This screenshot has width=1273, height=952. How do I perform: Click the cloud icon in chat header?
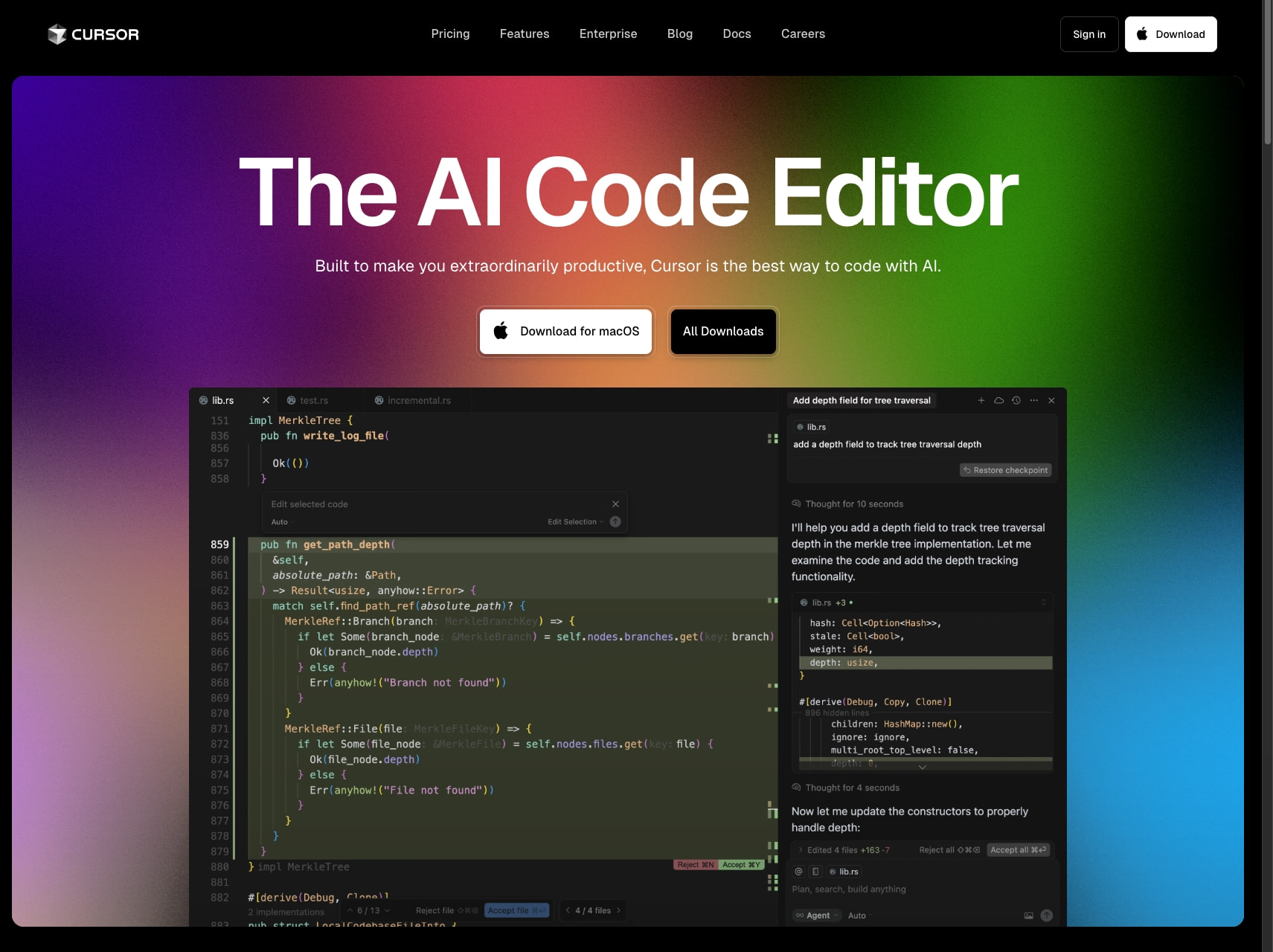tap(999, 400)
